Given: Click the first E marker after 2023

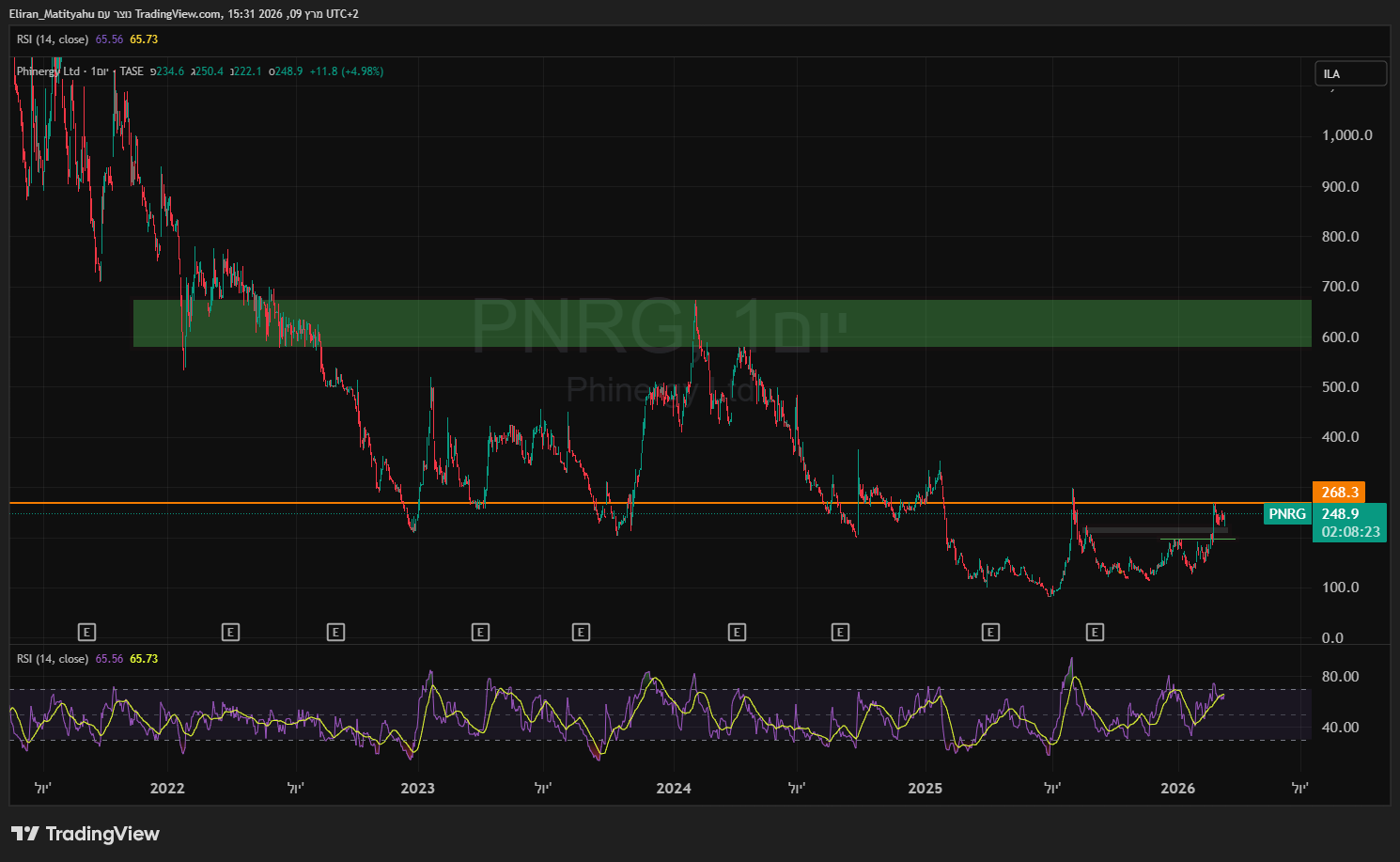Looking at the screenshot, I should coord(480,633).
